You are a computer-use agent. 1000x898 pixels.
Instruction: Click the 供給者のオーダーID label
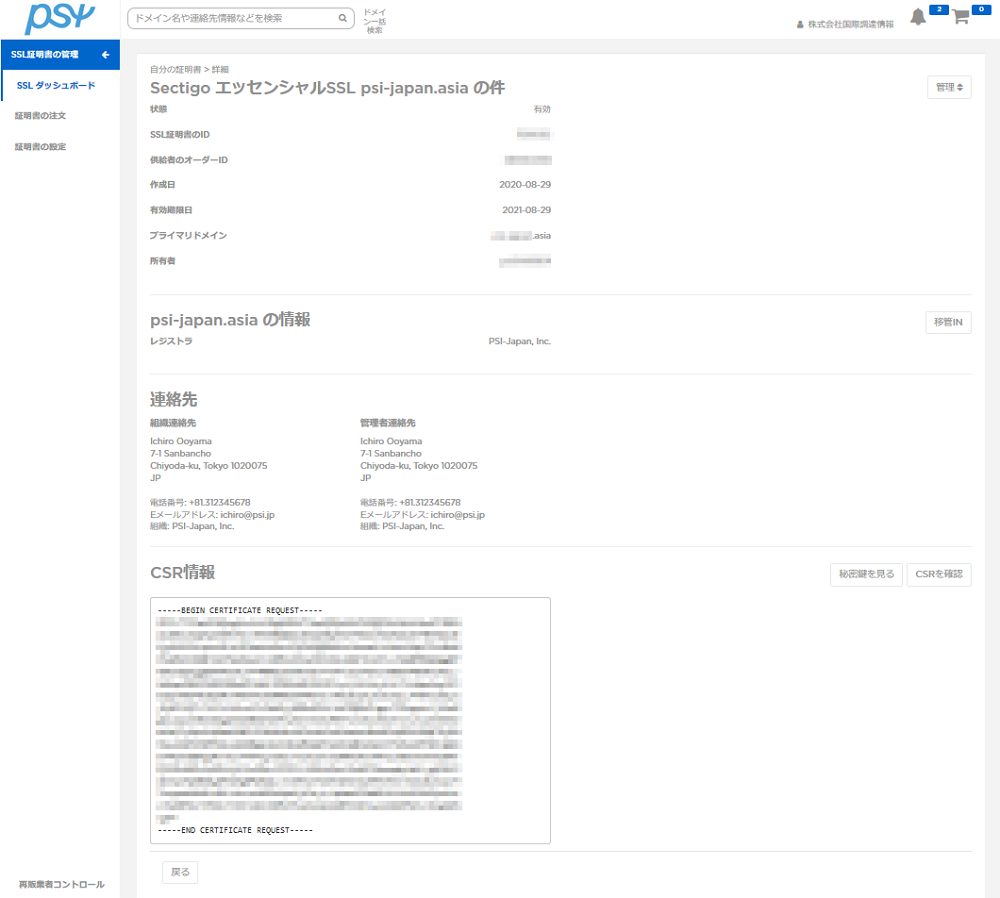189,160
